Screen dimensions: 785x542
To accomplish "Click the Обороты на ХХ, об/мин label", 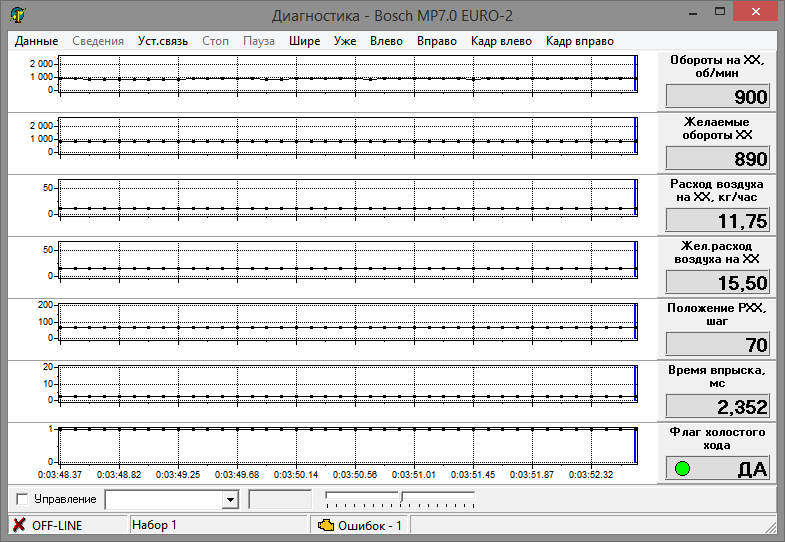I will tap(717, 66).
